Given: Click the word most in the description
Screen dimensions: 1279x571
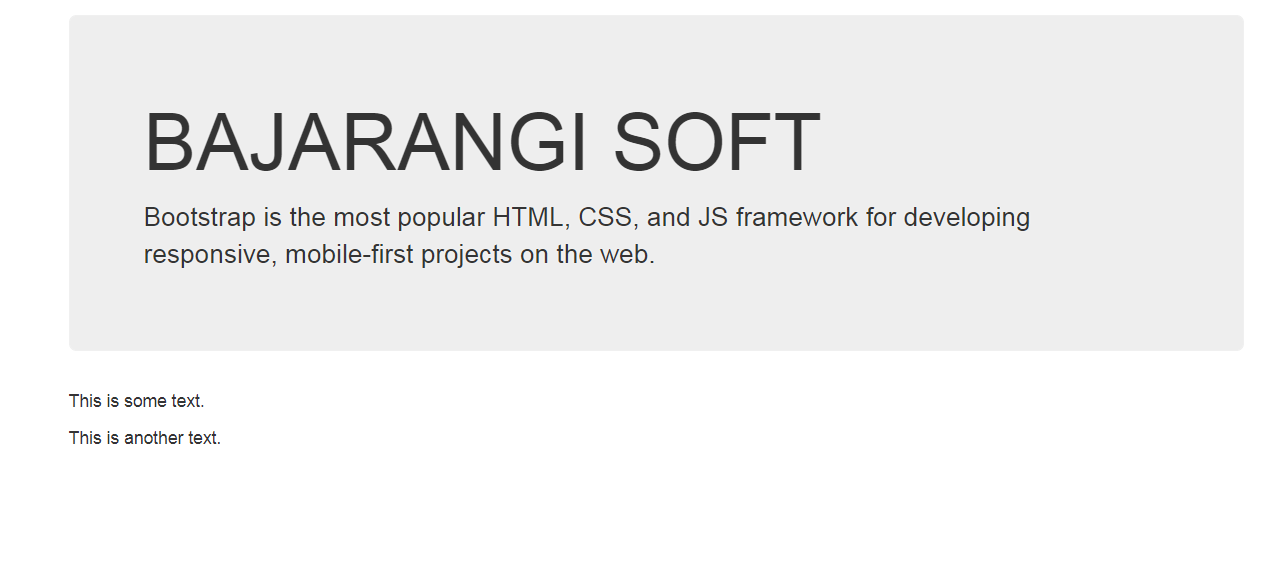Looking at the screenshot, I should 362,218.
